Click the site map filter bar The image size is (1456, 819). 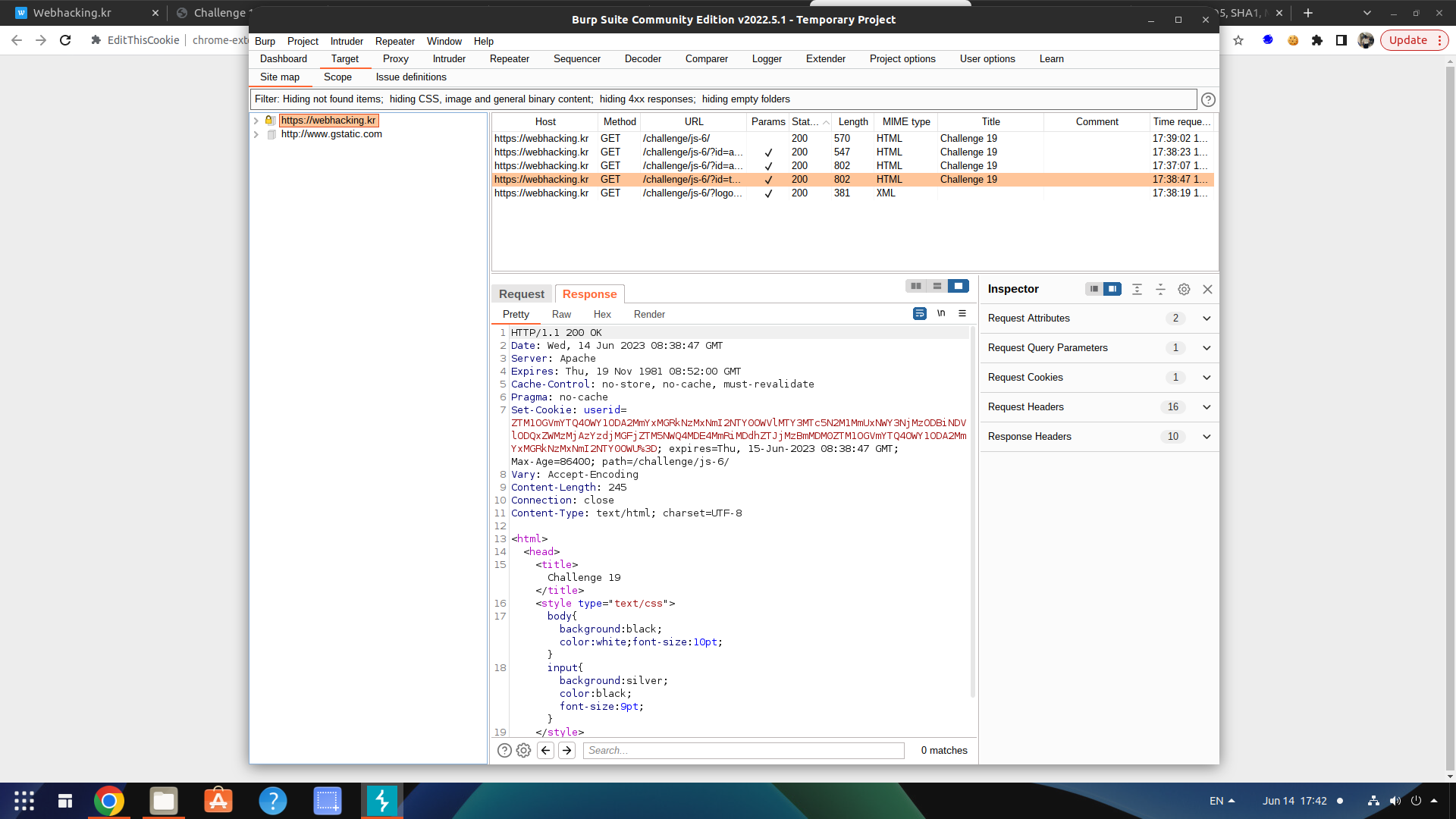click(723, 99)
